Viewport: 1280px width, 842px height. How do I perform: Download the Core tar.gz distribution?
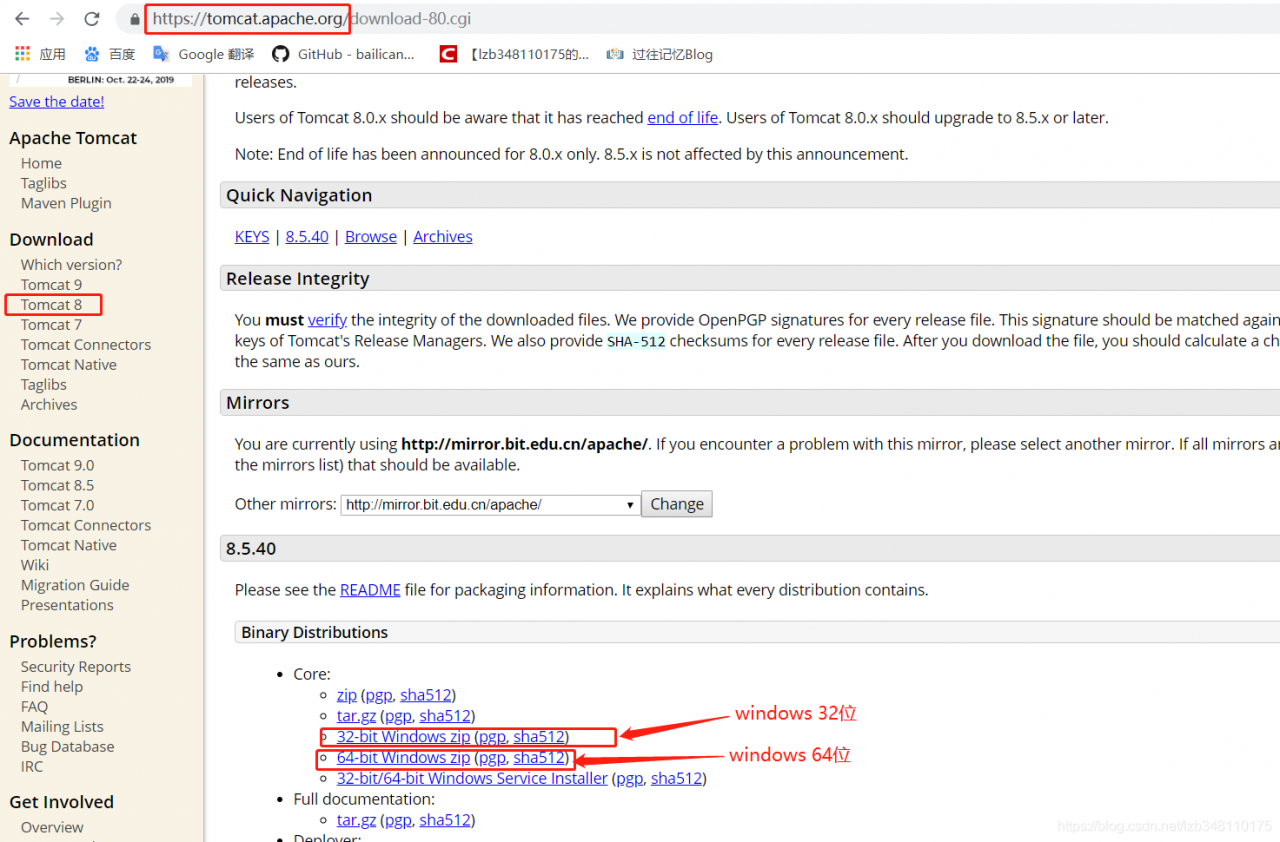pos(356,715)
